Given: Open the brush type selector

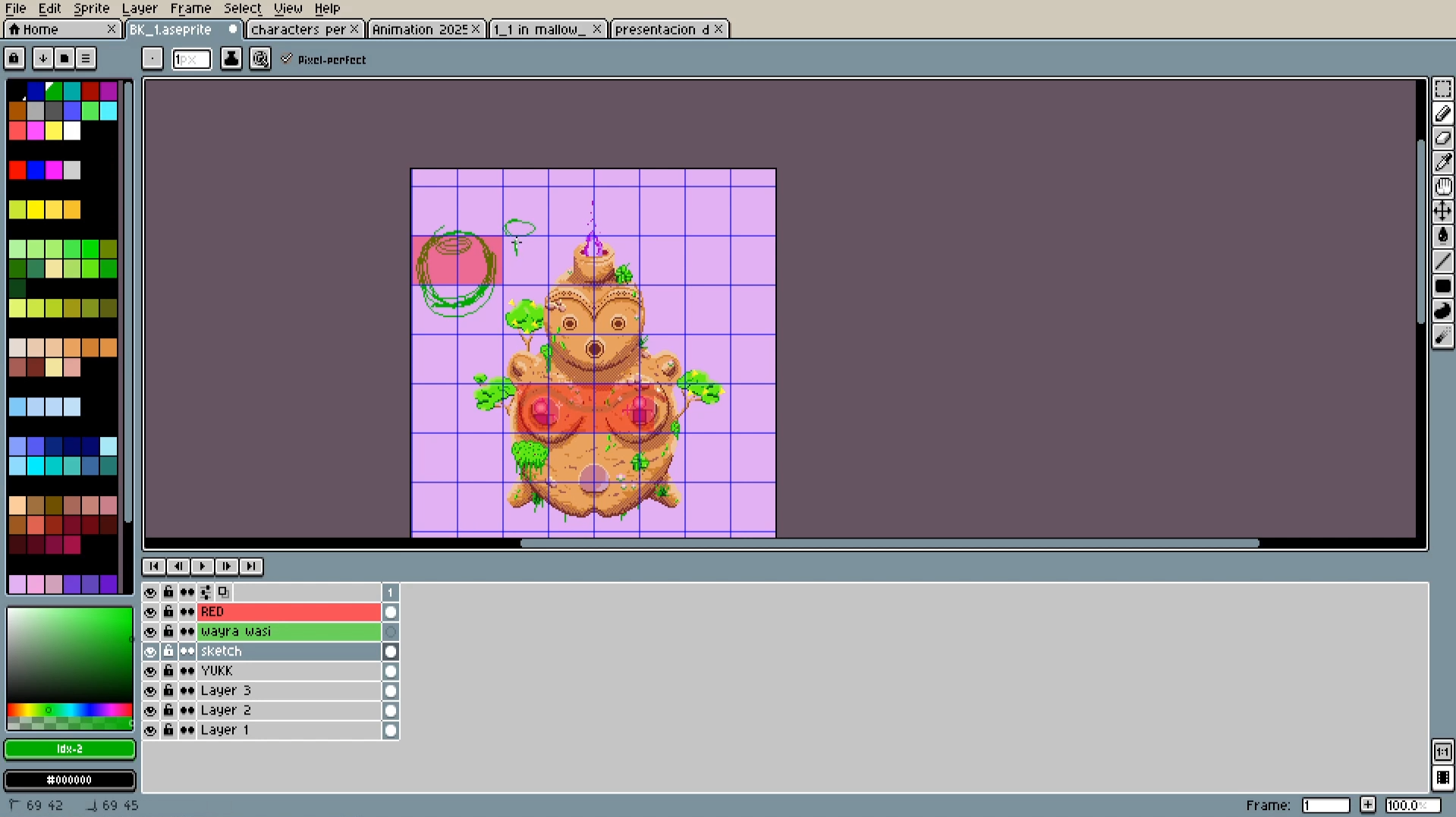Looking at the screenshot, I should tap(153, 59).
